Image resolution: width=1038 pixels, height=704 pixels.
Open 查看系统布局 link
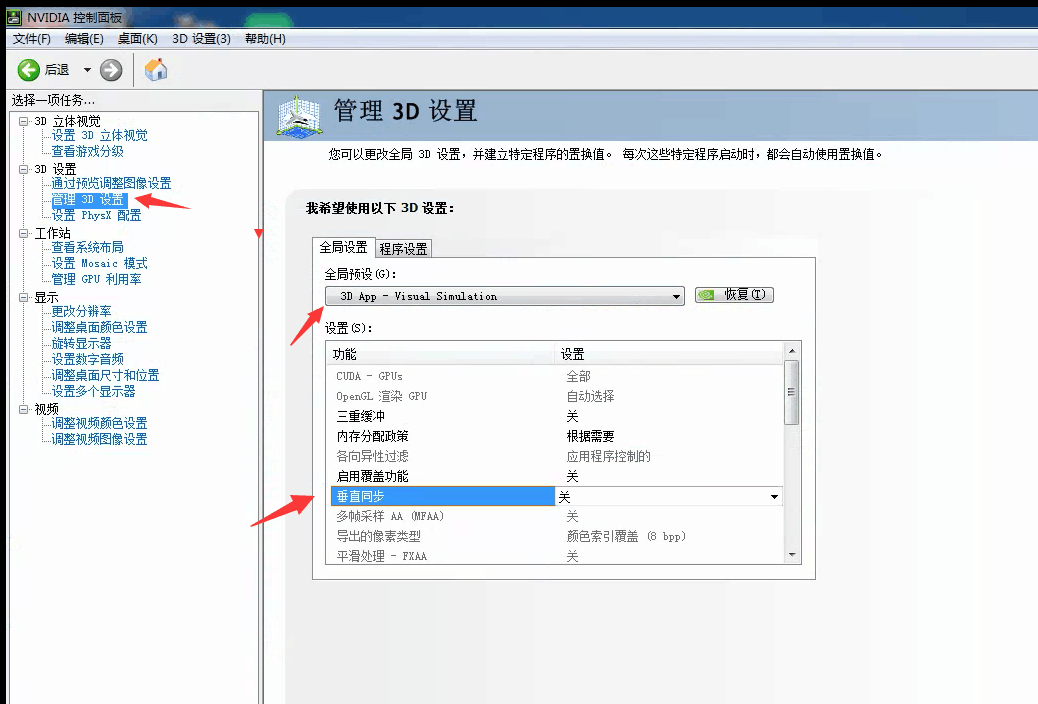(87, 247)
